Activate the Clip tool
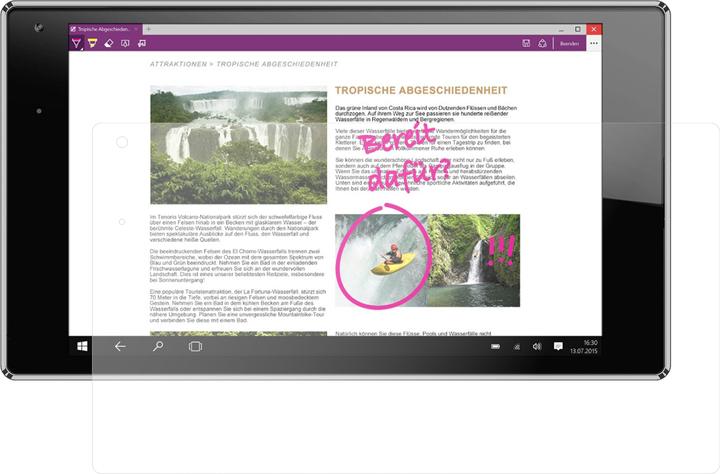720x474 pixels. (142, 43)
